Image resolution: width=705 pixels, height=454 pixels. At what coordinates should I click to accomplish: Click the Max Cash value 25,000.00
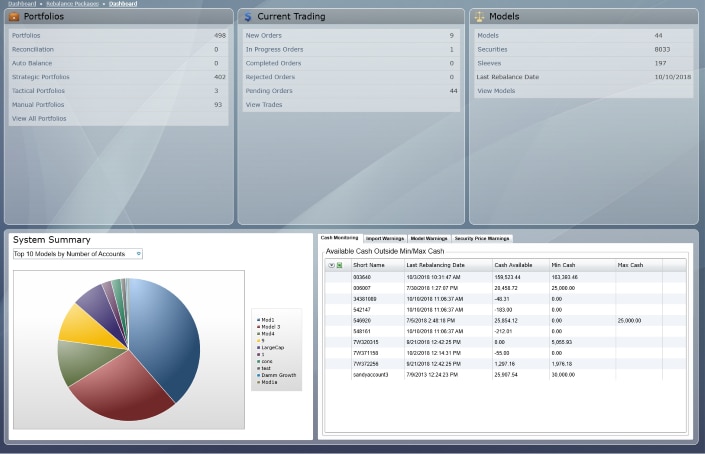(x=629, y=321)
